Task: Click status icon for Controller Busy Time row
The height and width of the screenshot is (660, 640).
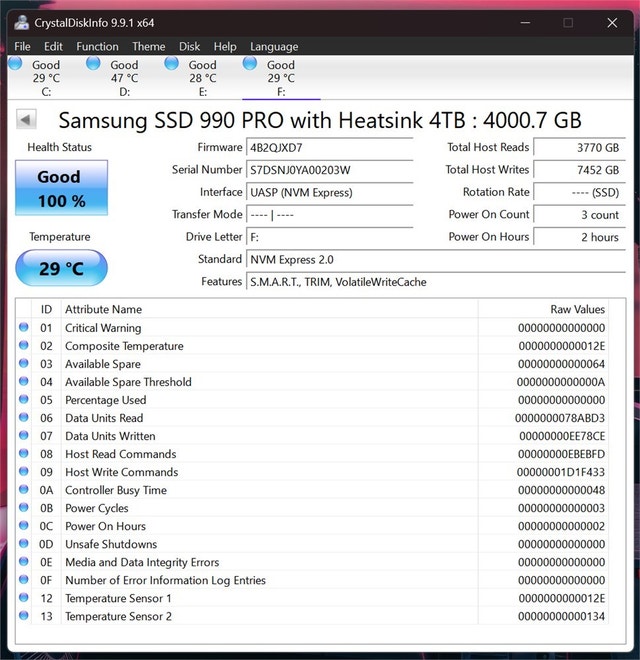Action: click(x=24, y=490)
